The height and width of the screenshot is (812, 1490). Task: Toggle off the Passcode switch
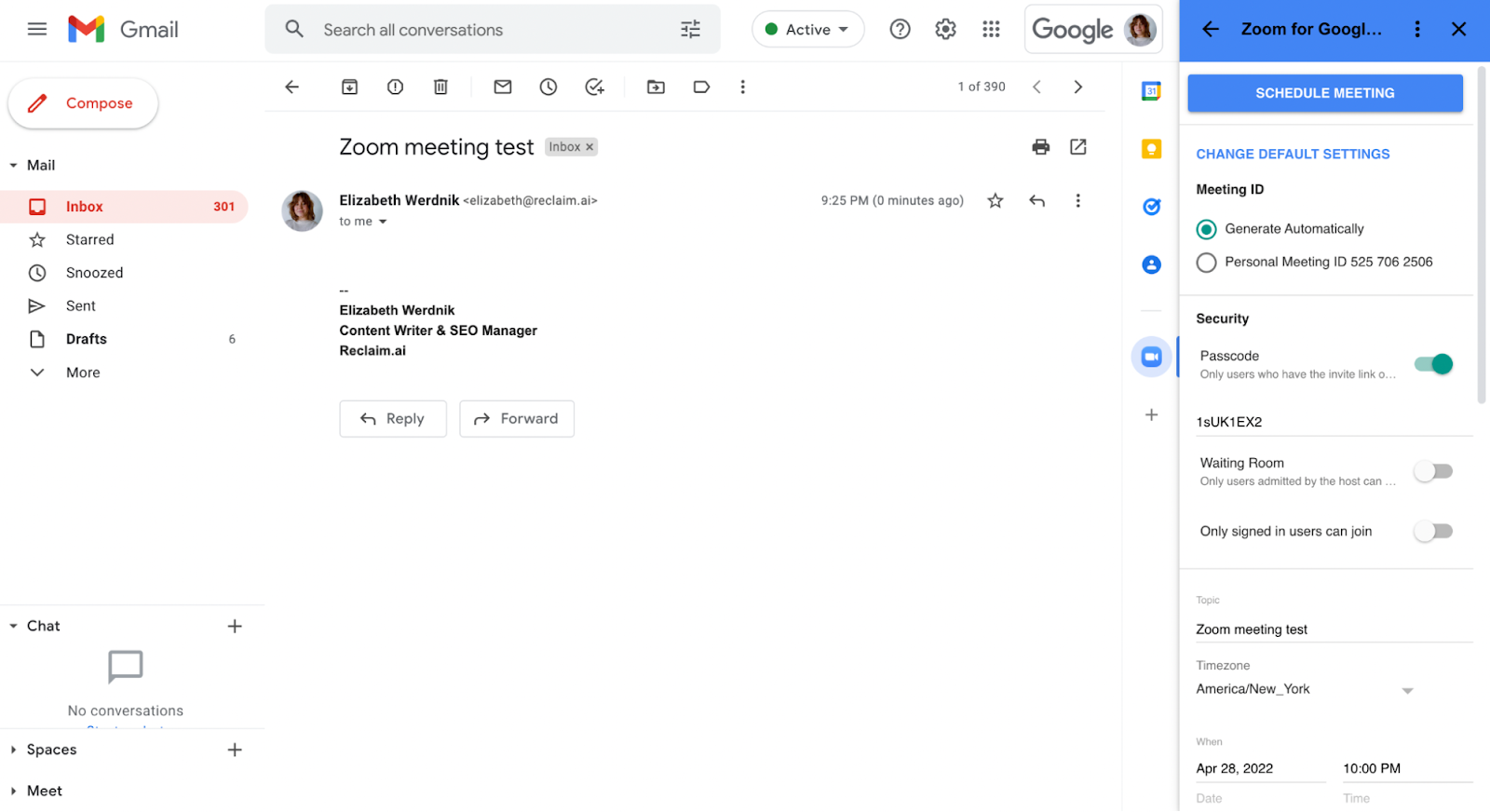coord(1434,364)
